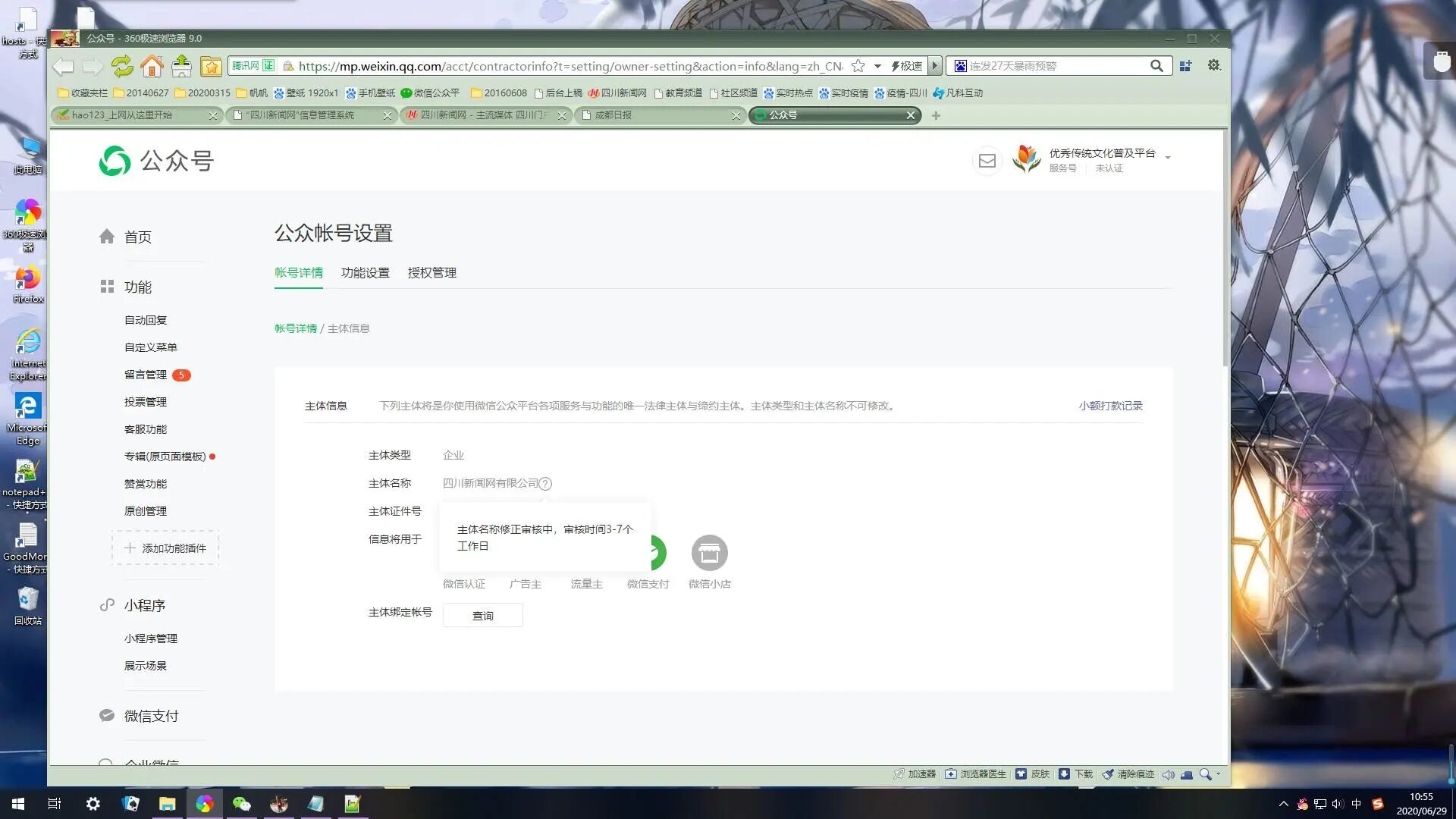Expand the zoom dropdown in browser status bar
Image resolution: width=1456 pixels, height=819 pixels.
click(x=1219, y=774)
